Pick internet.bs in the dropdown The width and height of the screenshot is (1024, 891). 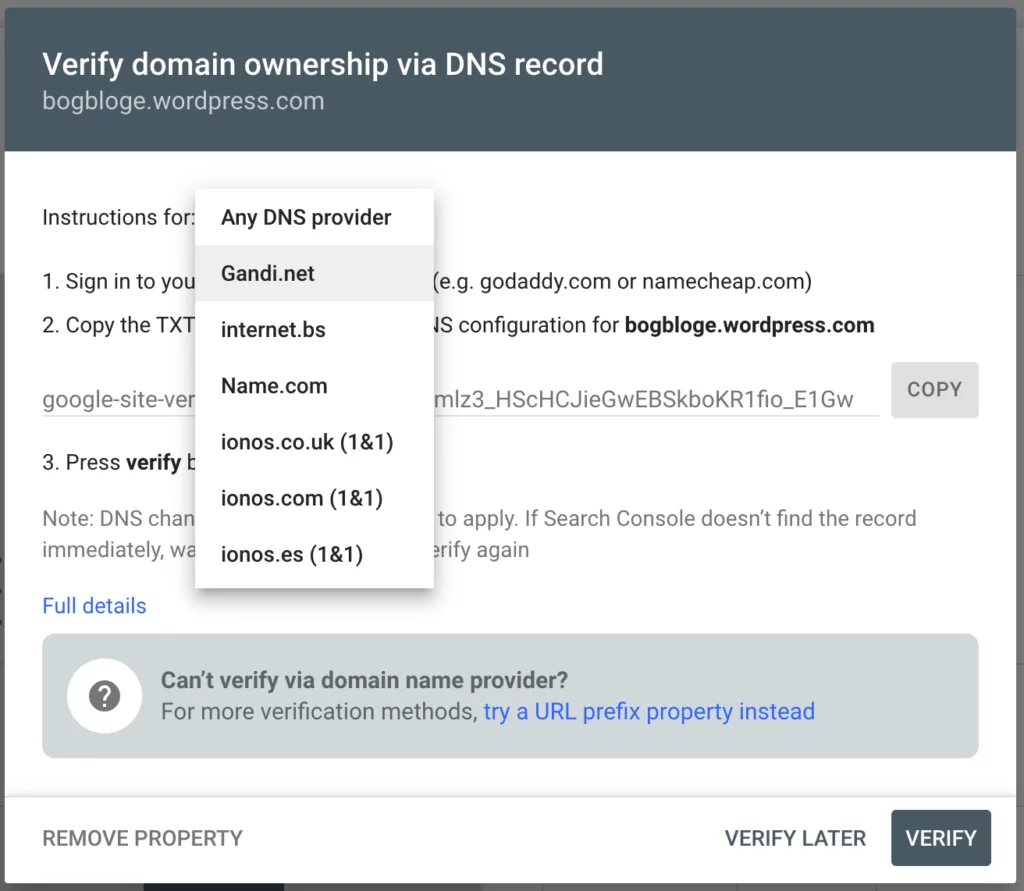(x=314, y=329)
